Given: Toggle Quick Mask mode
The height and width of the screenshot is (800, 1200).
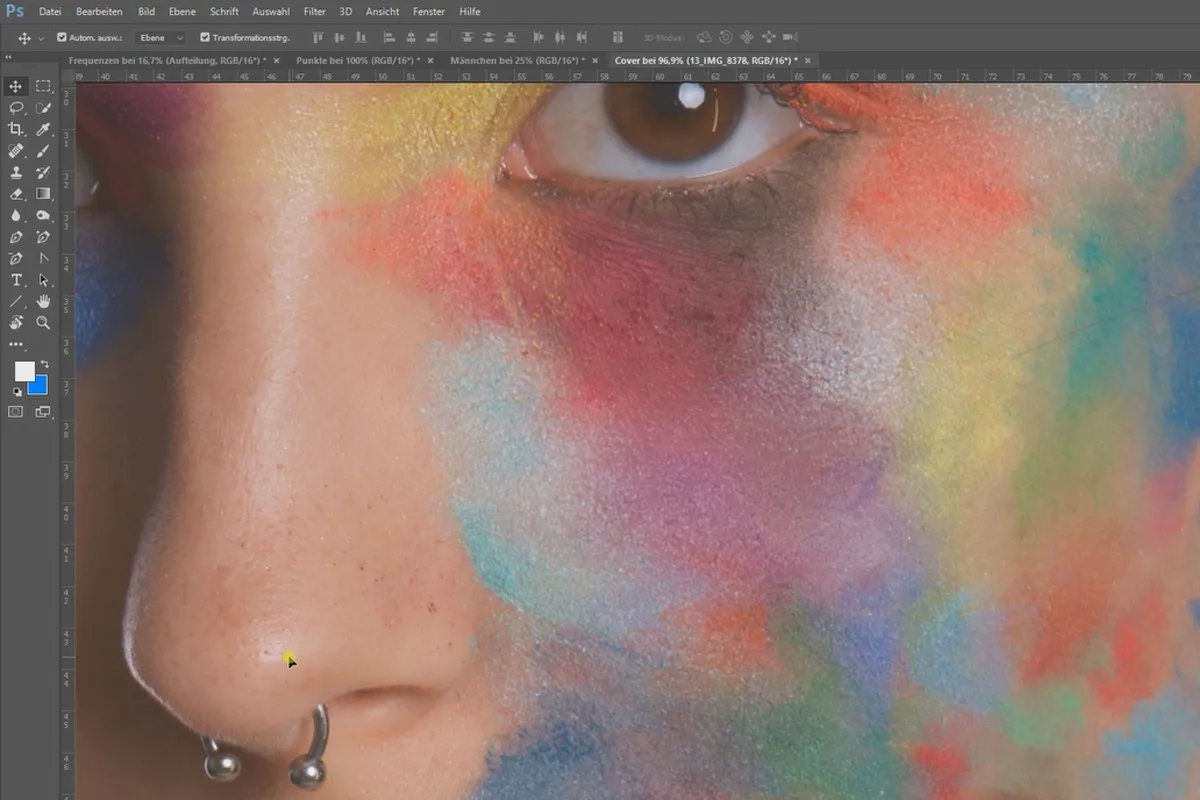Looking at the screenshot, I should [x=16, y=411].
